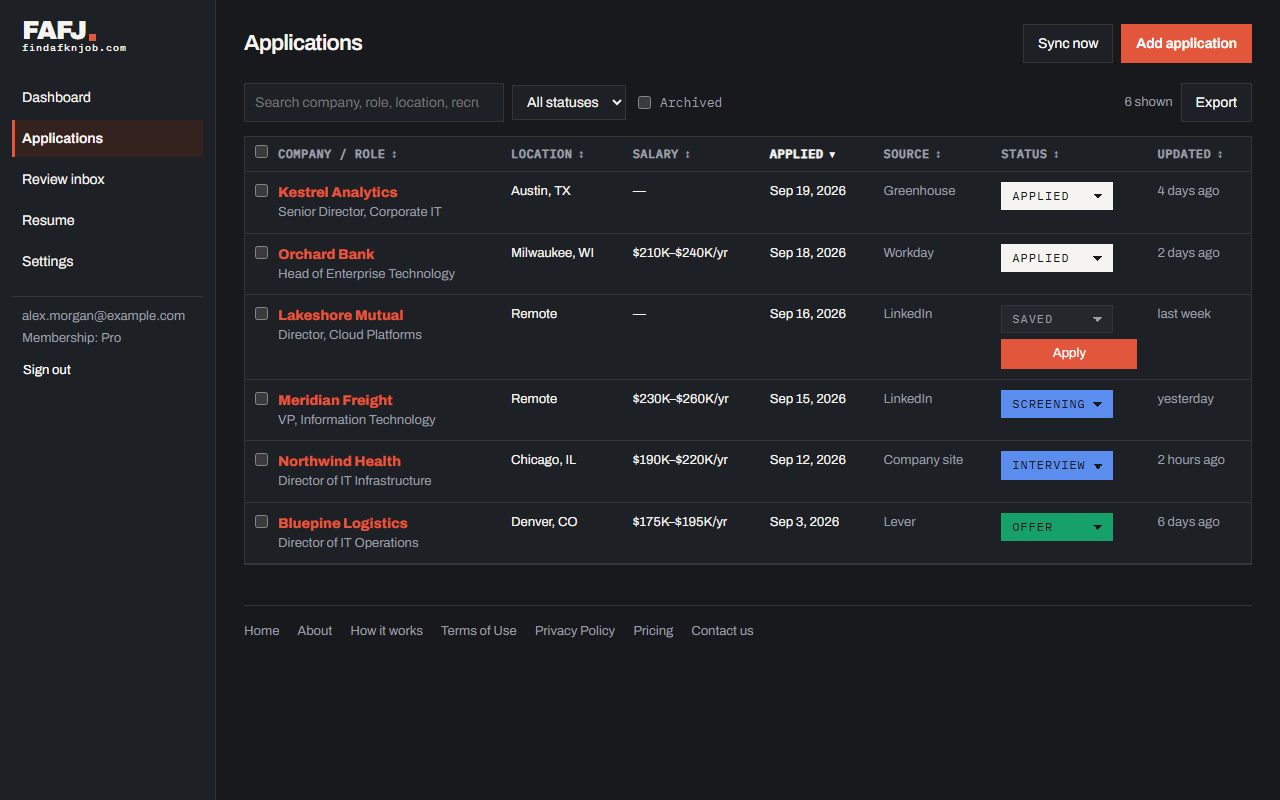
Task: Open Kestrel Analytics status dropdown
Action: [1056, 196]
